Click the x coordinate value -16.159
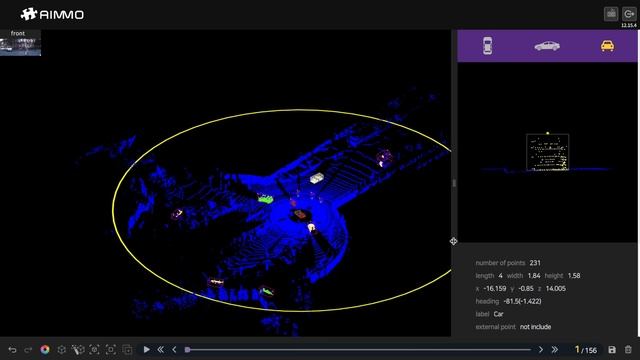 494,289
